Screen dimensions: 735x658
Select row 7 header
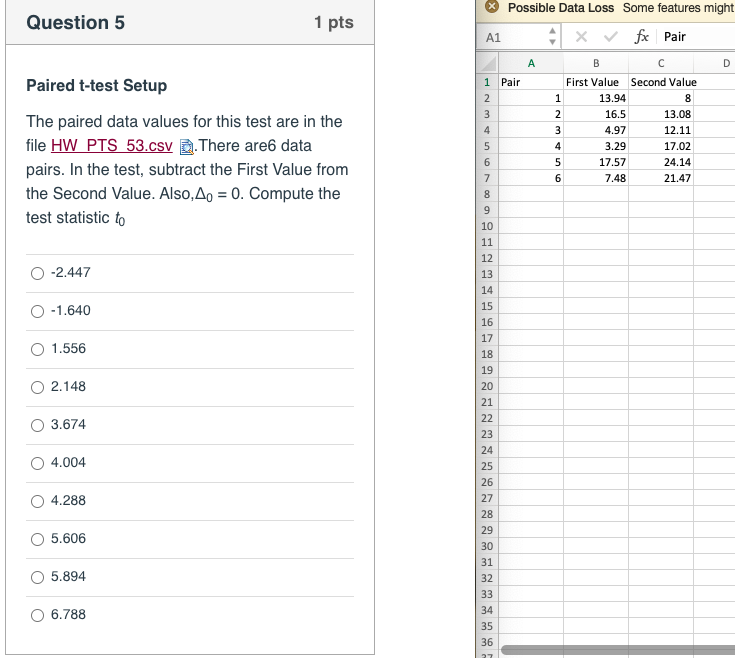tap(487, 178)
